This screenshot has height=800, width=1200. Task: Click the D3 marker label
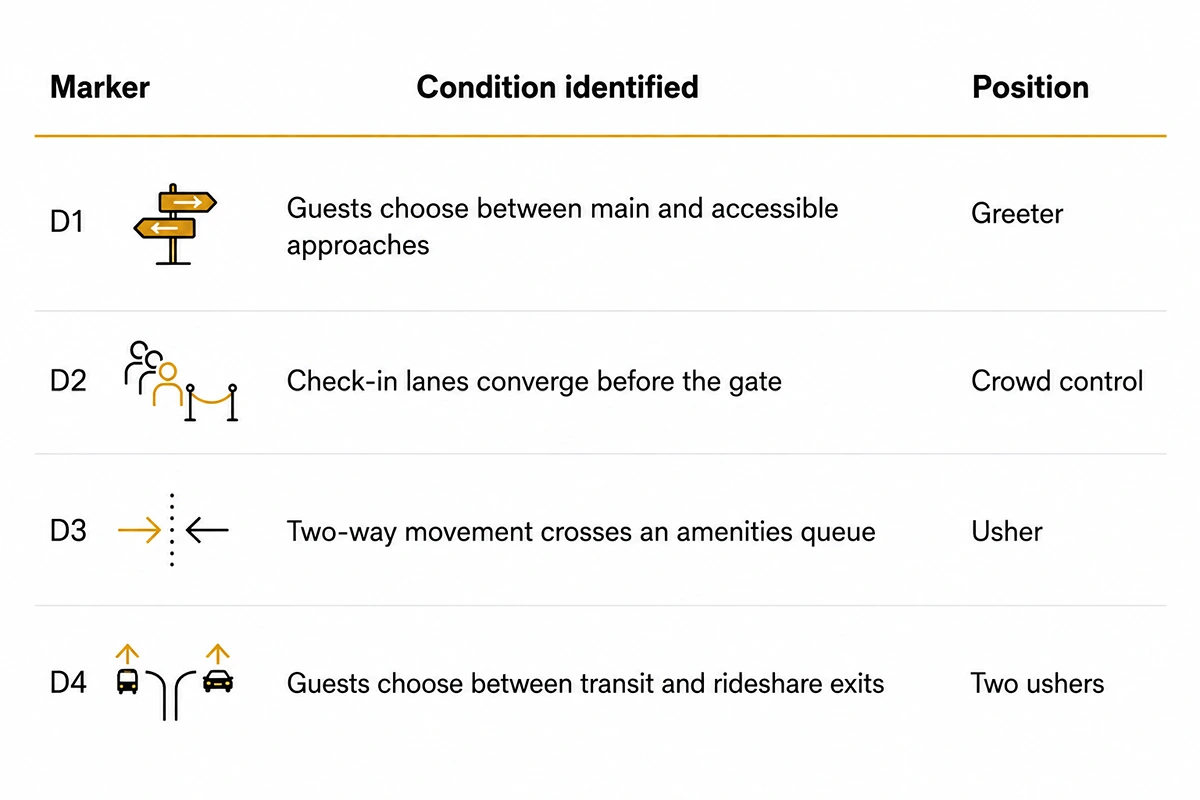(x=68, y=531)
